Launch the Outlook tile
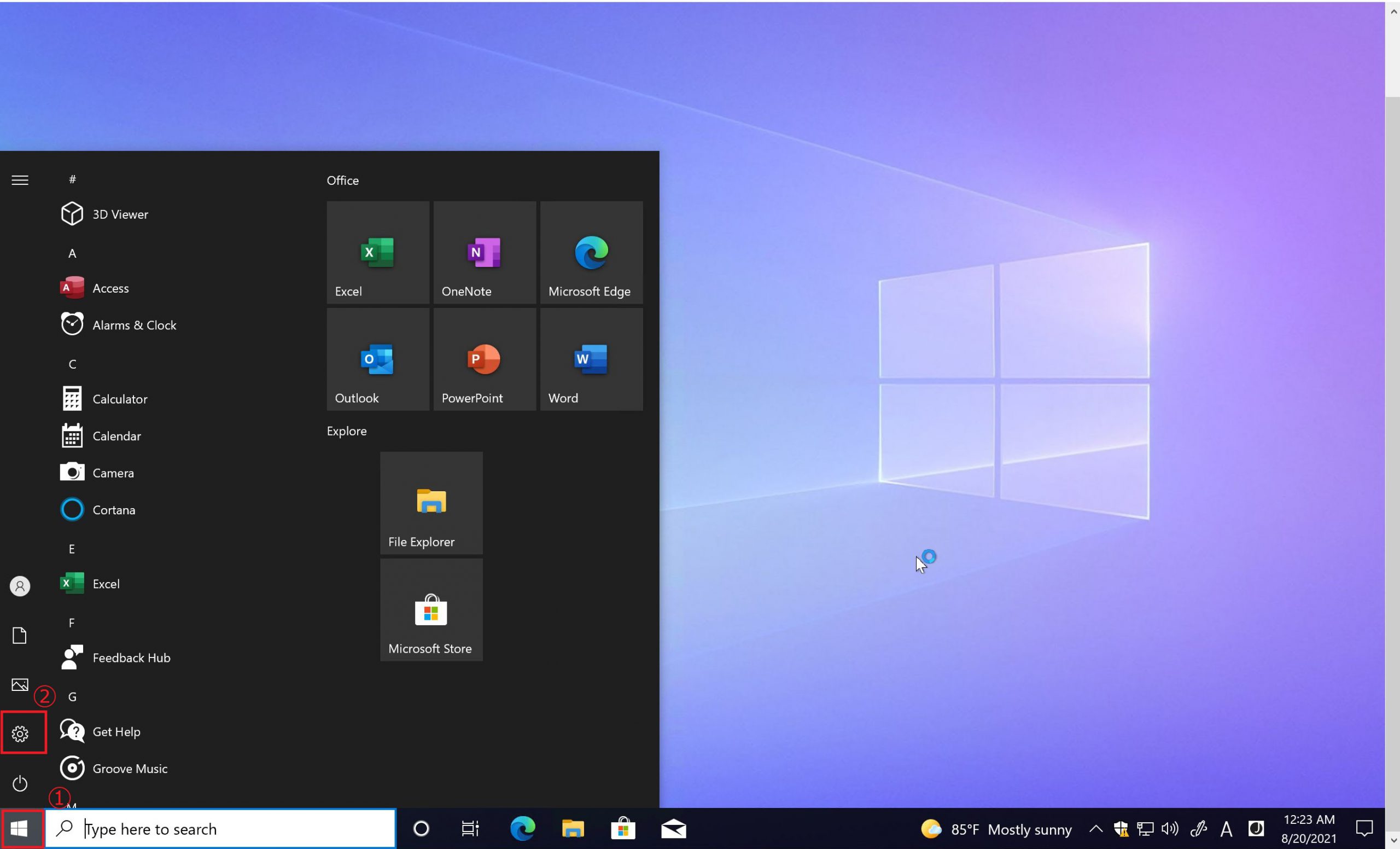 (378, 359)
